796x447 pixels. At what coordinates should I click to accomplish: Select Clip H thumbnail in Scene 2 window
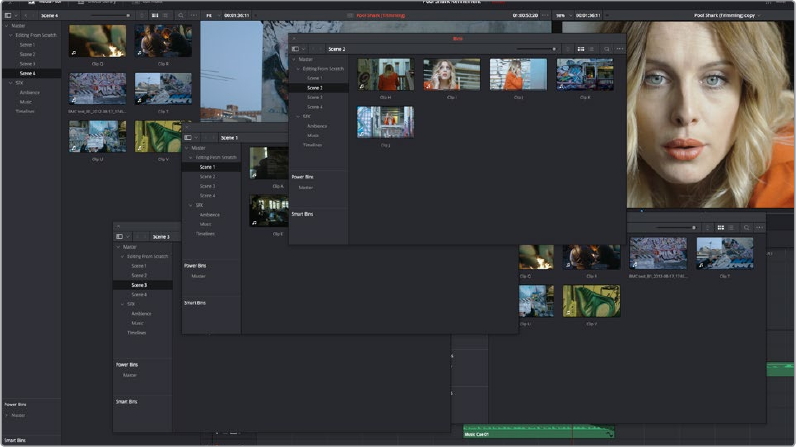click(385, 74)
